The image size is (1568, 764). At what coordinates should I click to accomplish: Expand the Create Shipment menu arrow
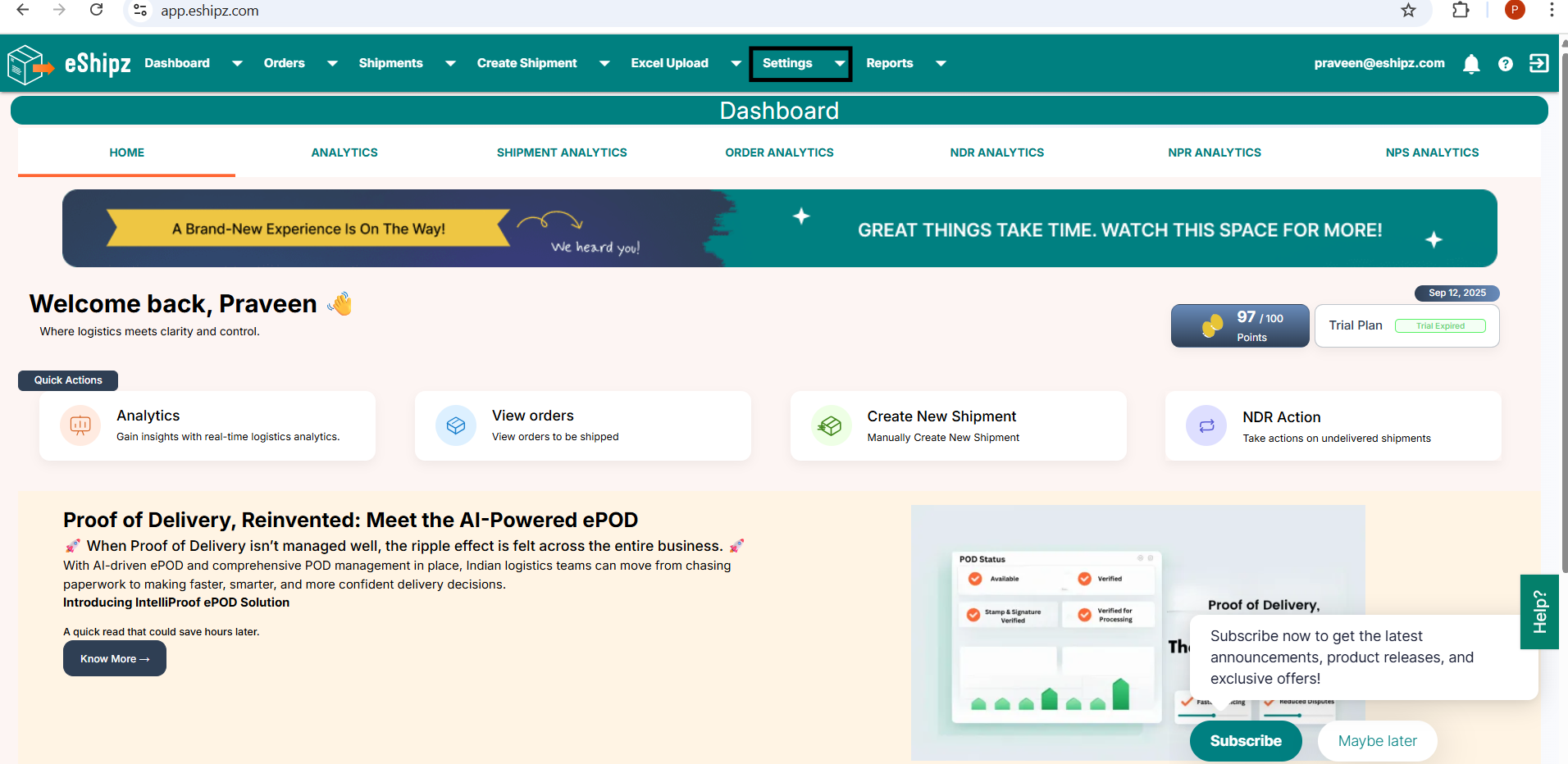(x=604, y=63)
